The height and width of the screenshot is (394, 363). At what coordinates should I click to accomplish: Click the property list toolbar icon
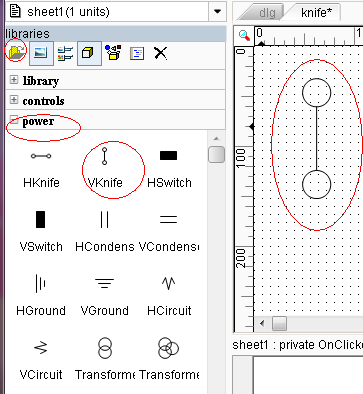(65, 53)
